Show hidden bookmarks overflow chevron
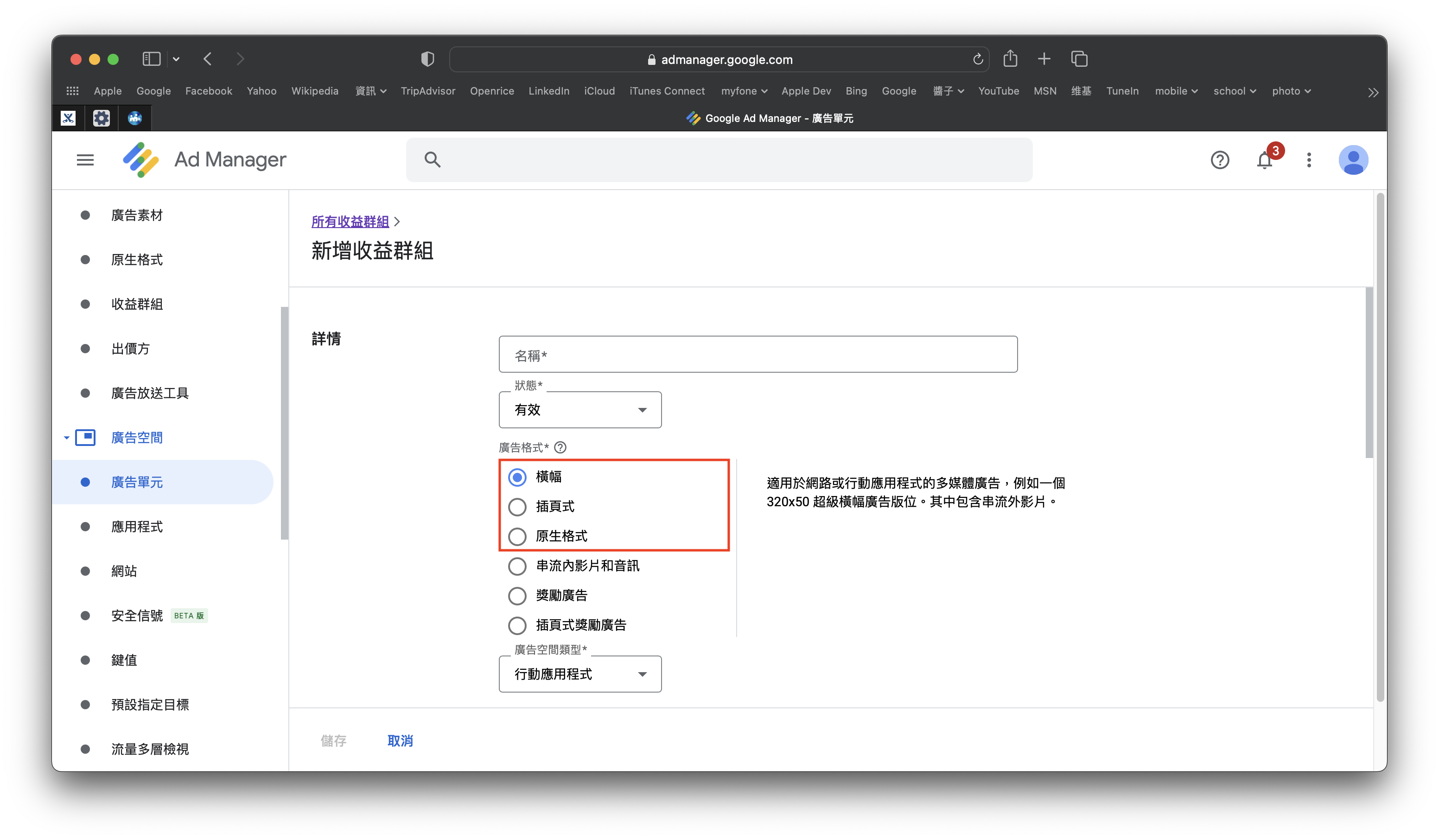The height and width of the screenshot is (840, 1439). click(x=1373, y=92)
